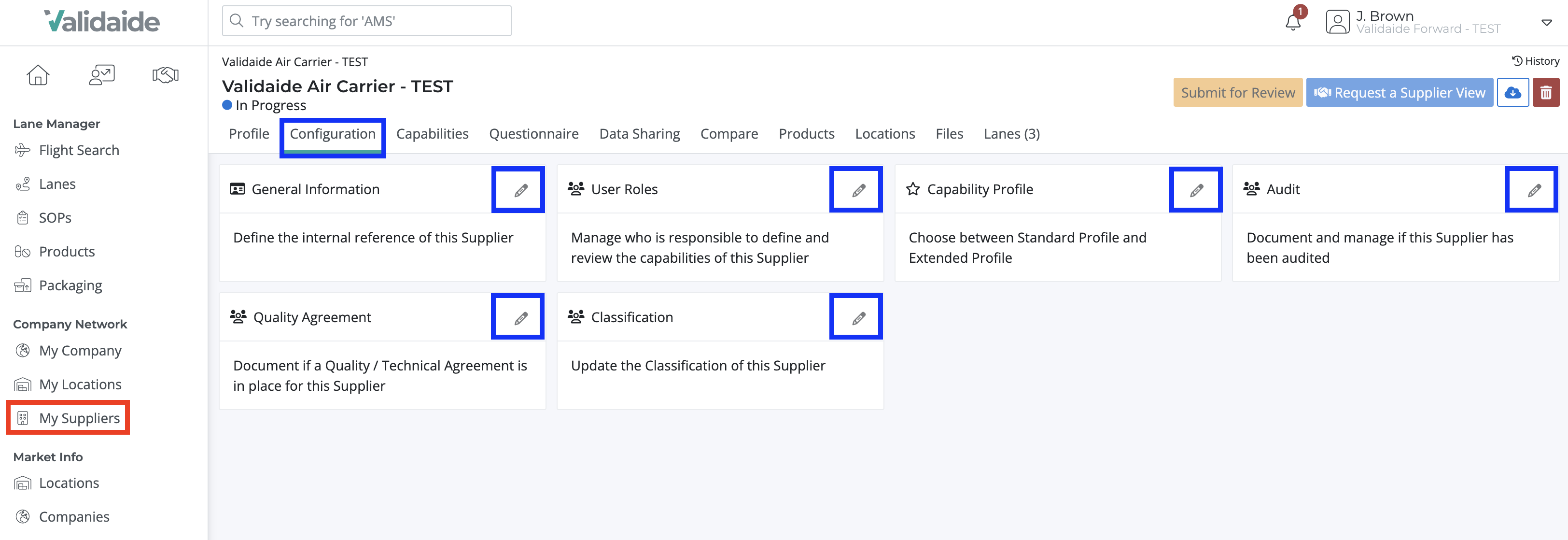Viewport: 1568px width, 540px height.
Task: Open the Files tab
Action: (950, 134)
